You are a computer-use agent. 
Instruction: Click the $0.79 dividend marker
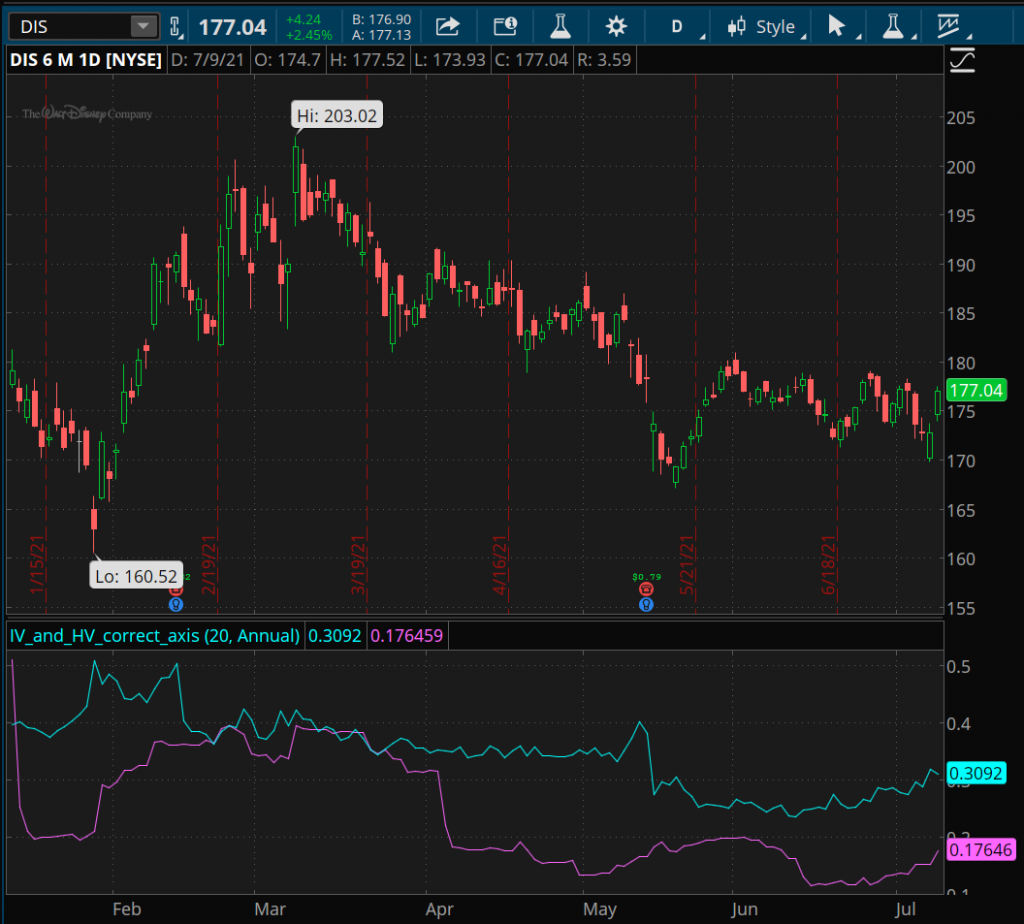(647, 577)
